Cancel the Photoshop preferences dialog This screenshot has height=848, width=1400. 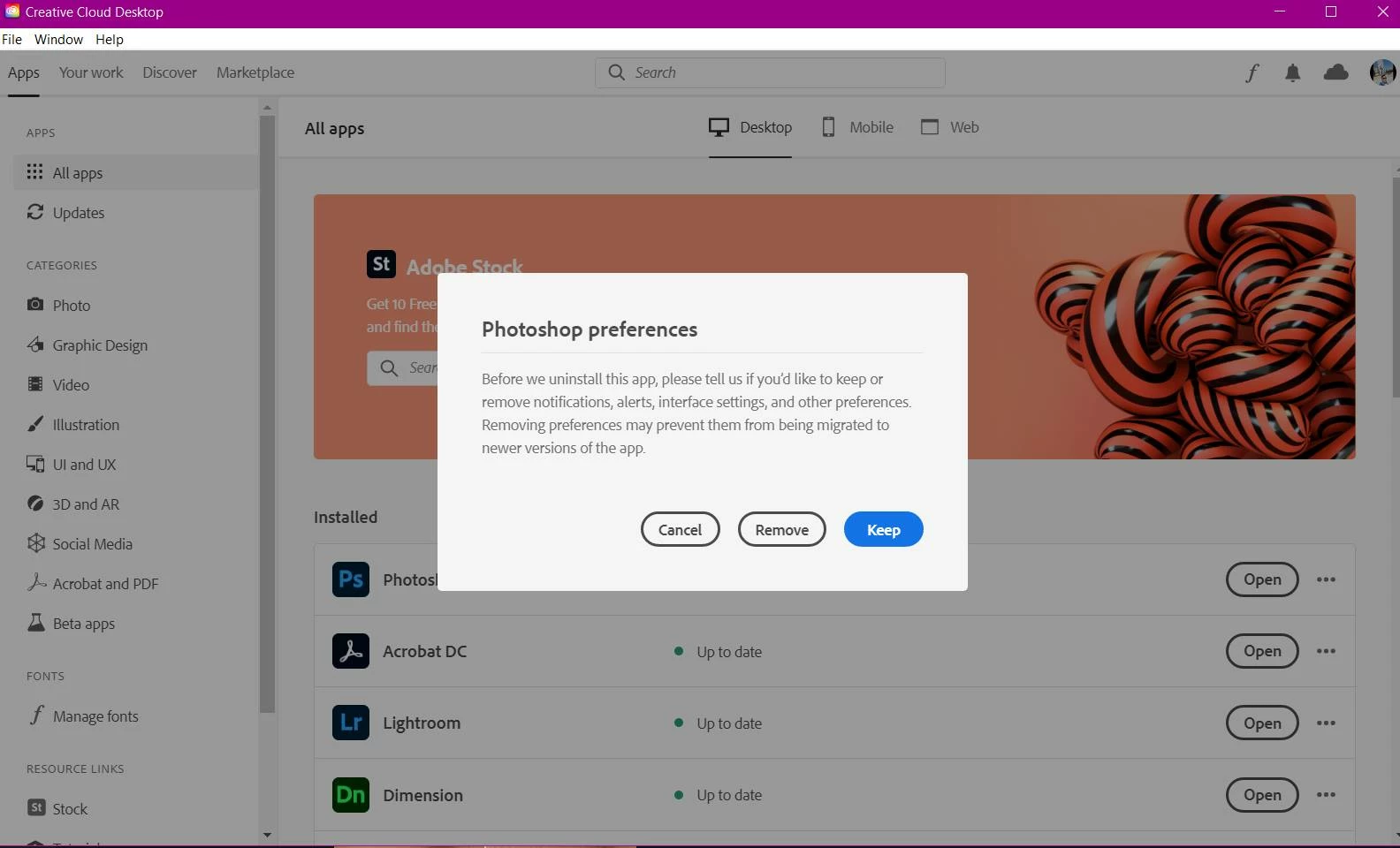(x=680, y=529)
